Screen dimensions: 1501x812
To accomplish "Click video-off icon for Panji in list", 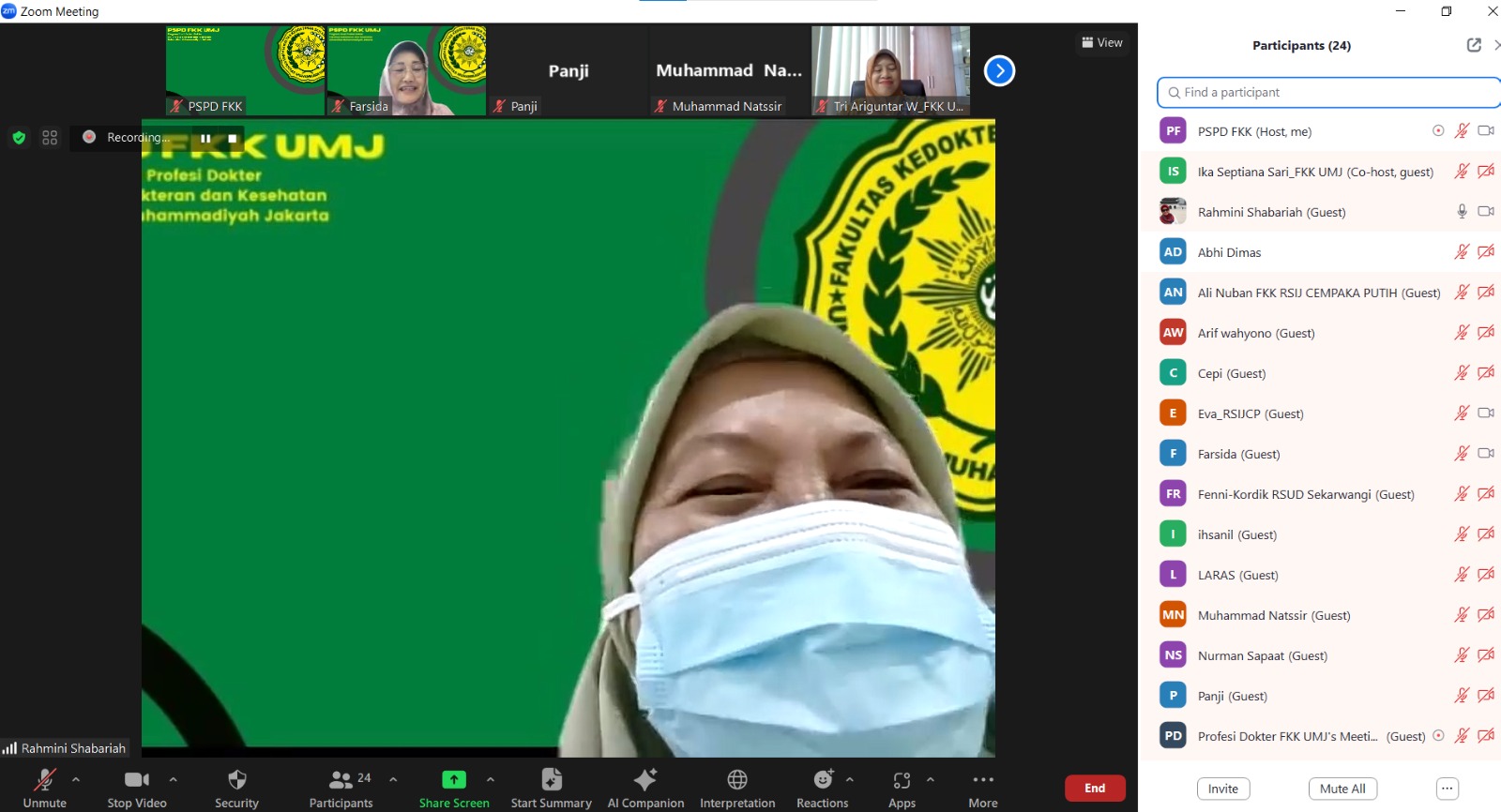I will [x=1486, y=696].
